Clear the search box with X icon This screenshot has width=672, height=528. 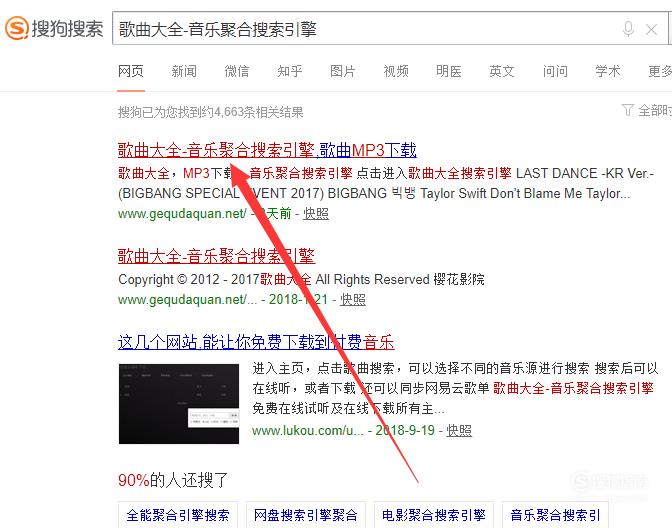(x=651, y=30)
